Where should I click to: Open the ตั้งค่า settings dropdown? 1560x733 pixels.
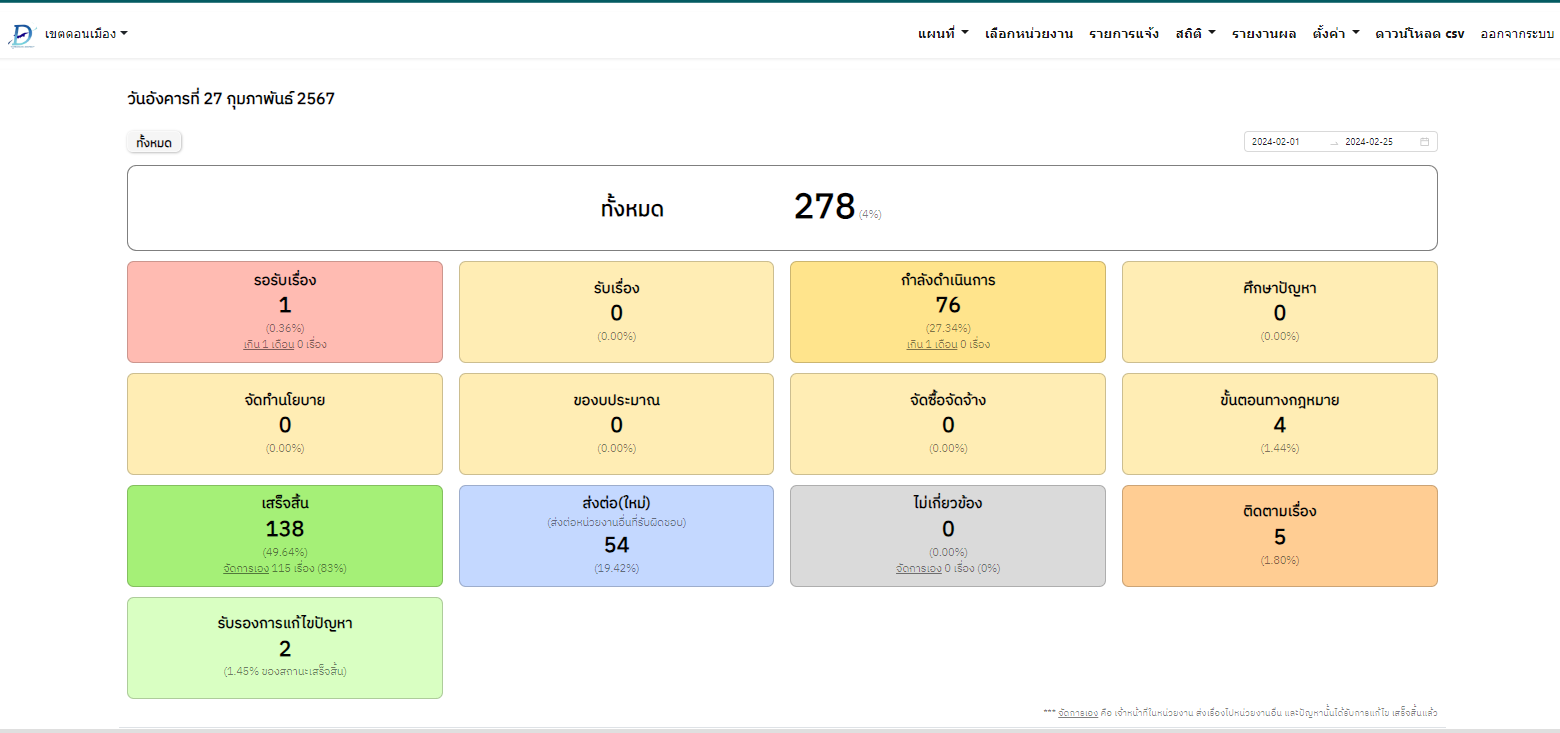(x=1335, y=34)
